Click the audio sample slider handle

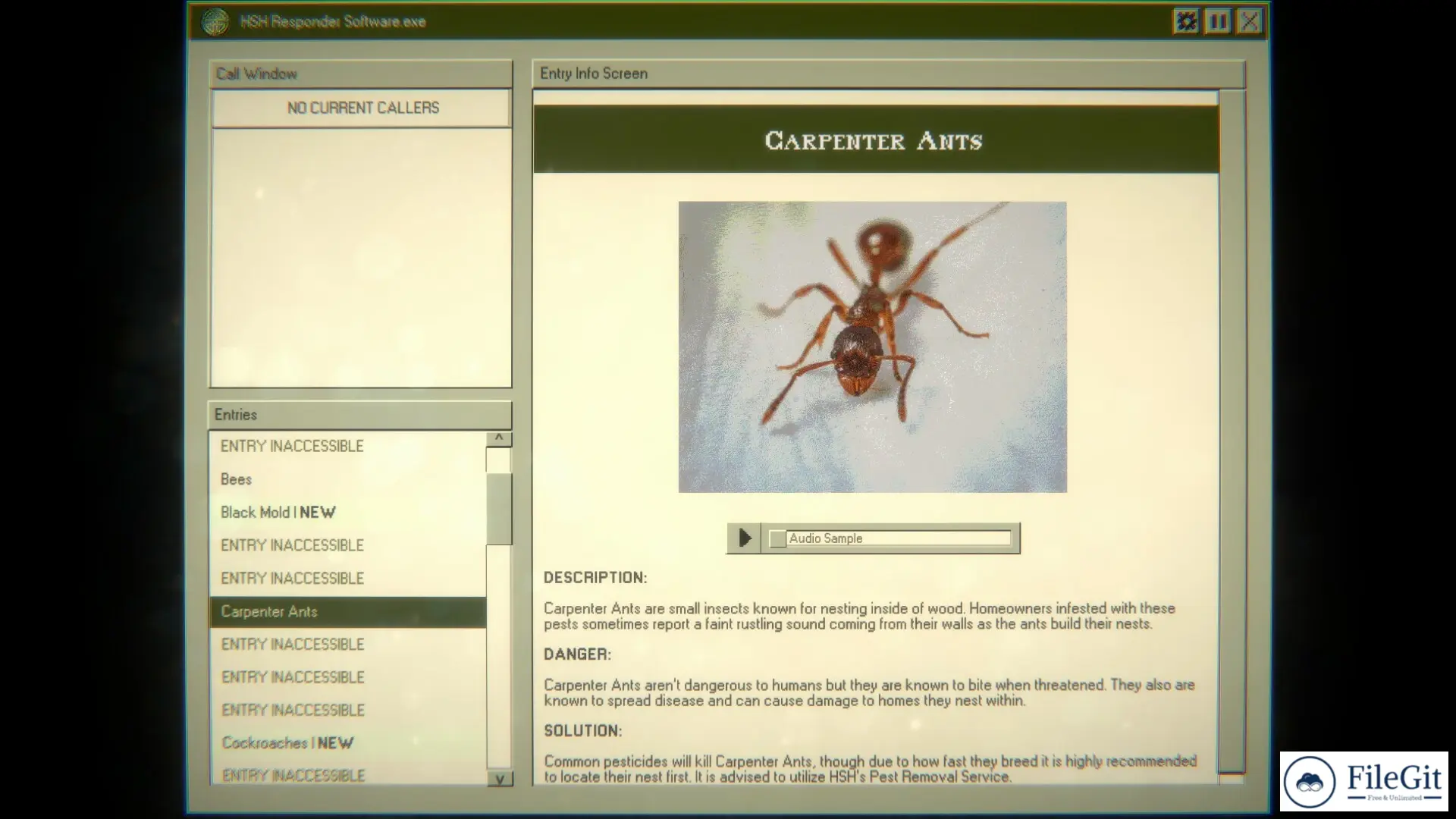(x=777, y=538)
